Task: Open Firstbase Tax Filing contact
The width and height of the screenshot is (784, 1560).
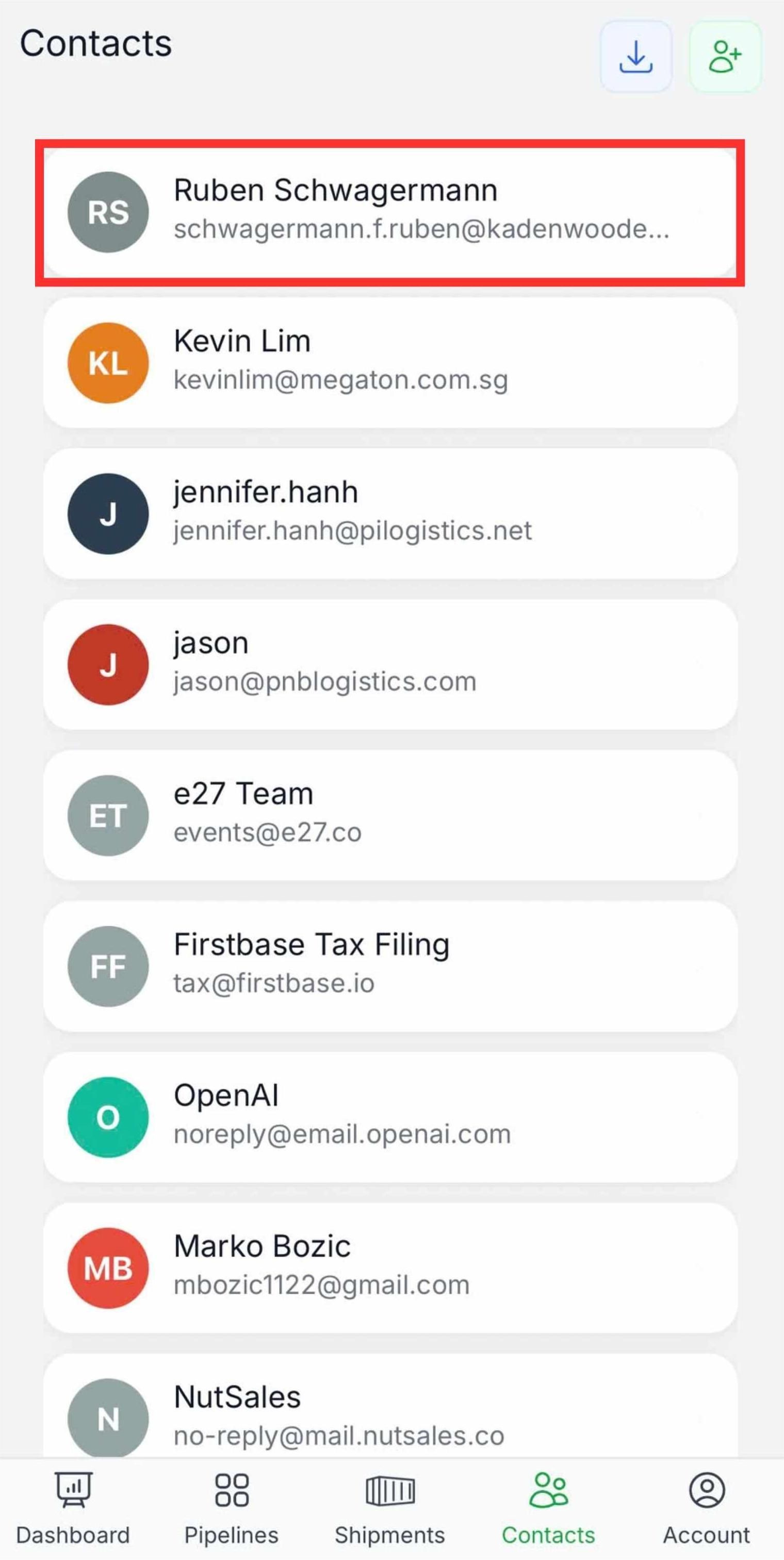Action: pyautogui.click(x=311, y=944)
